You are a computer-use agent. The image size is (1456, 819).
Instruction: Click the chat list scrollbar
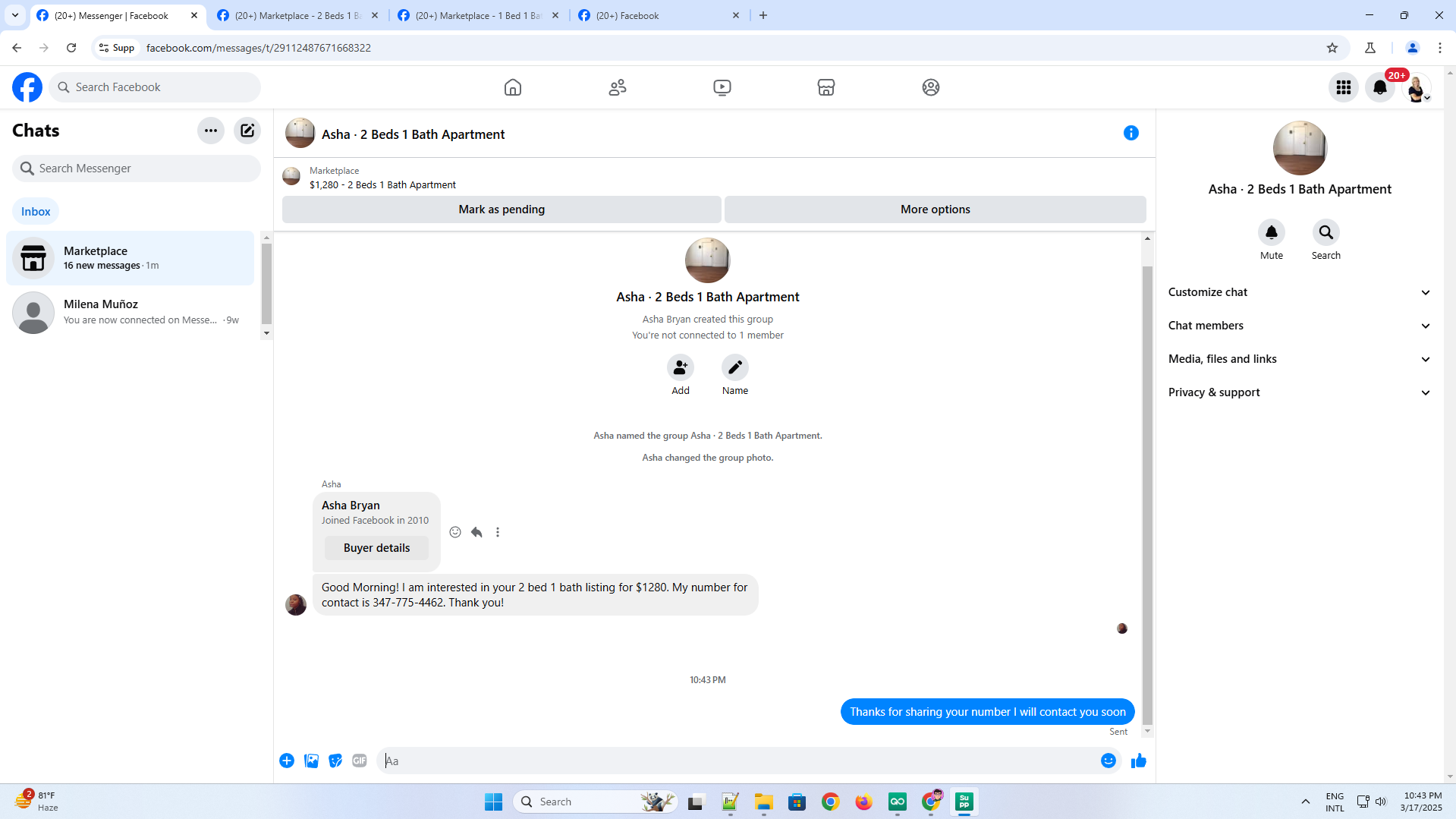[x=266, y=285]
